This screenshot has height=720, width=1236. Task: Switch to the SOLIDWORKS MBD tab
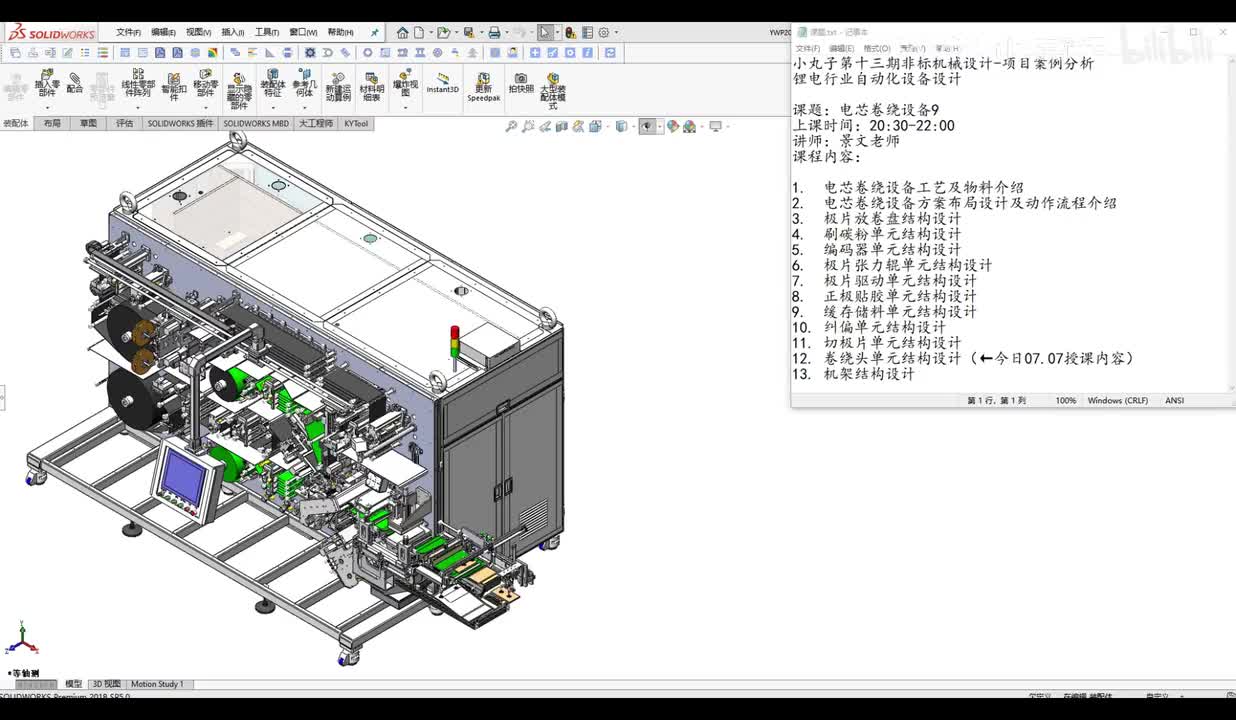(x=256, y=124)
